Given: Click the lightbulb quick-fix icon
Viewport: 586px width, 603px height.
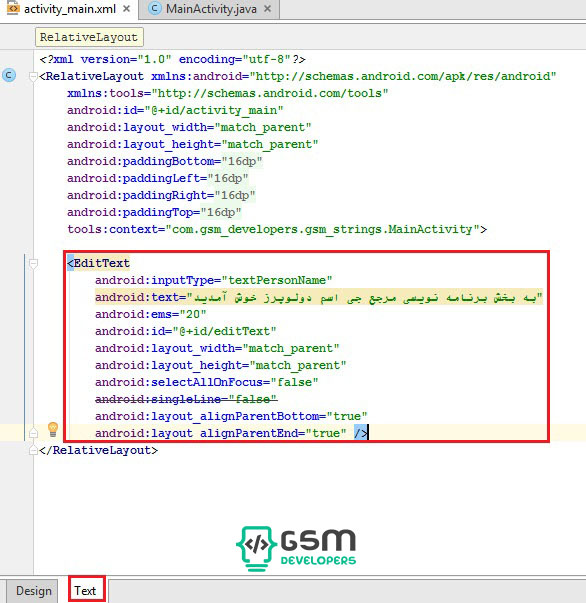Looking at the screenshot, I should [53, 429].
